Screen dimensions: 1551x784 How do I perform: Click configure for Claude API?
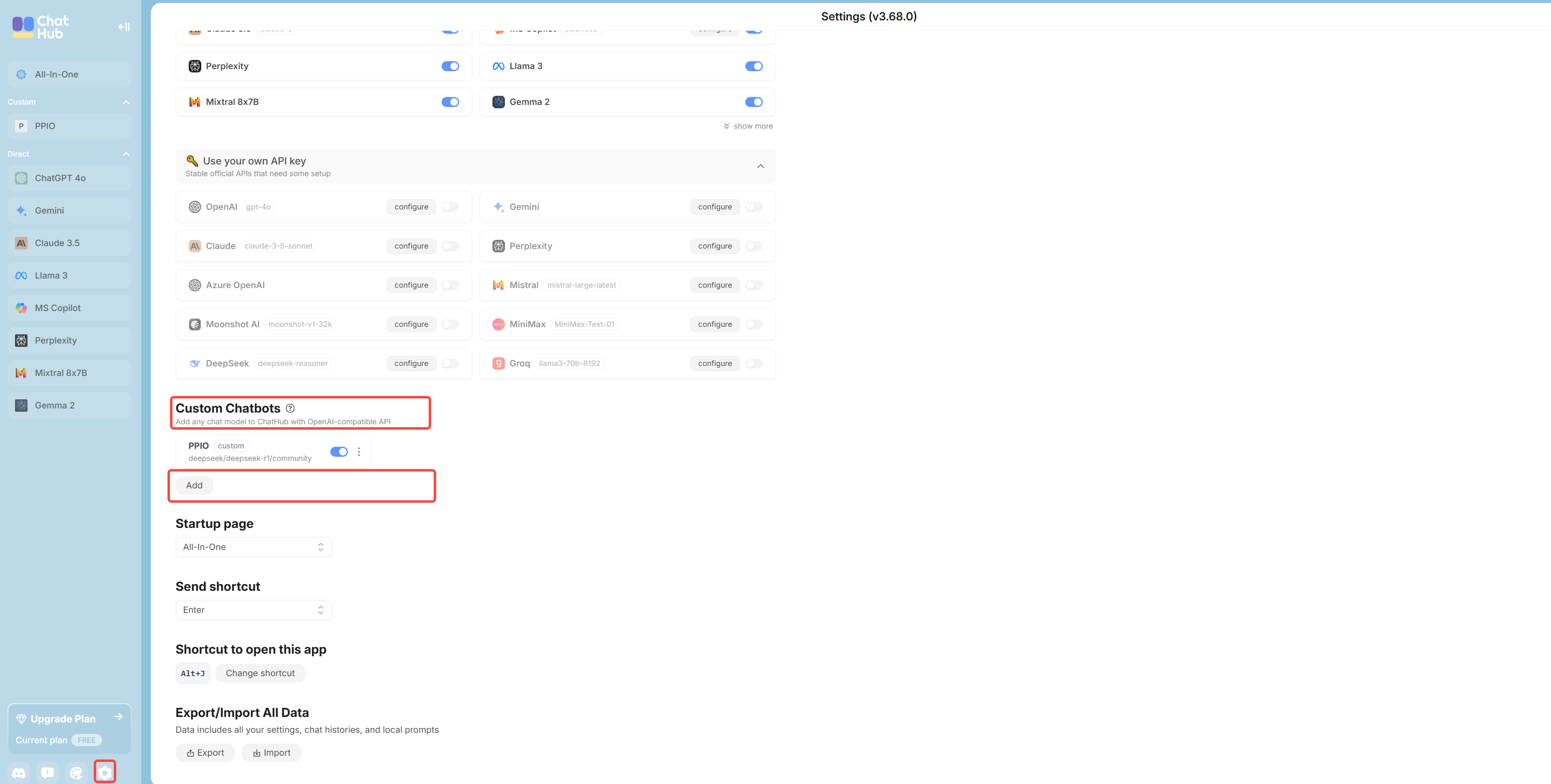pos(411,246)
